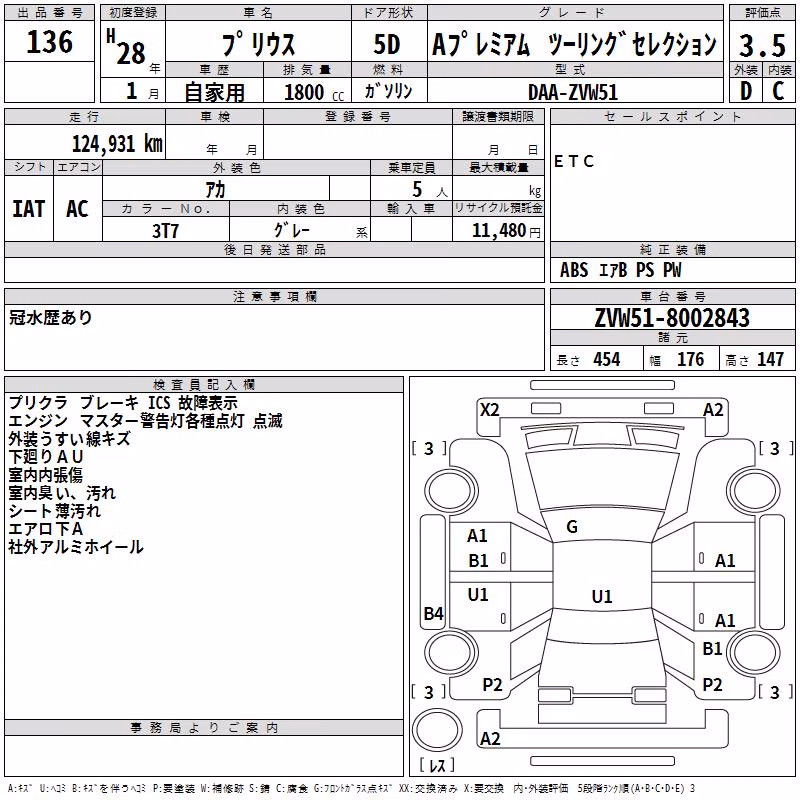This screenshot has width=800, height=800.
Task: Click the note プリクラ ブレーキ ICS 故障表示
Action: click(x=123, y=403)
